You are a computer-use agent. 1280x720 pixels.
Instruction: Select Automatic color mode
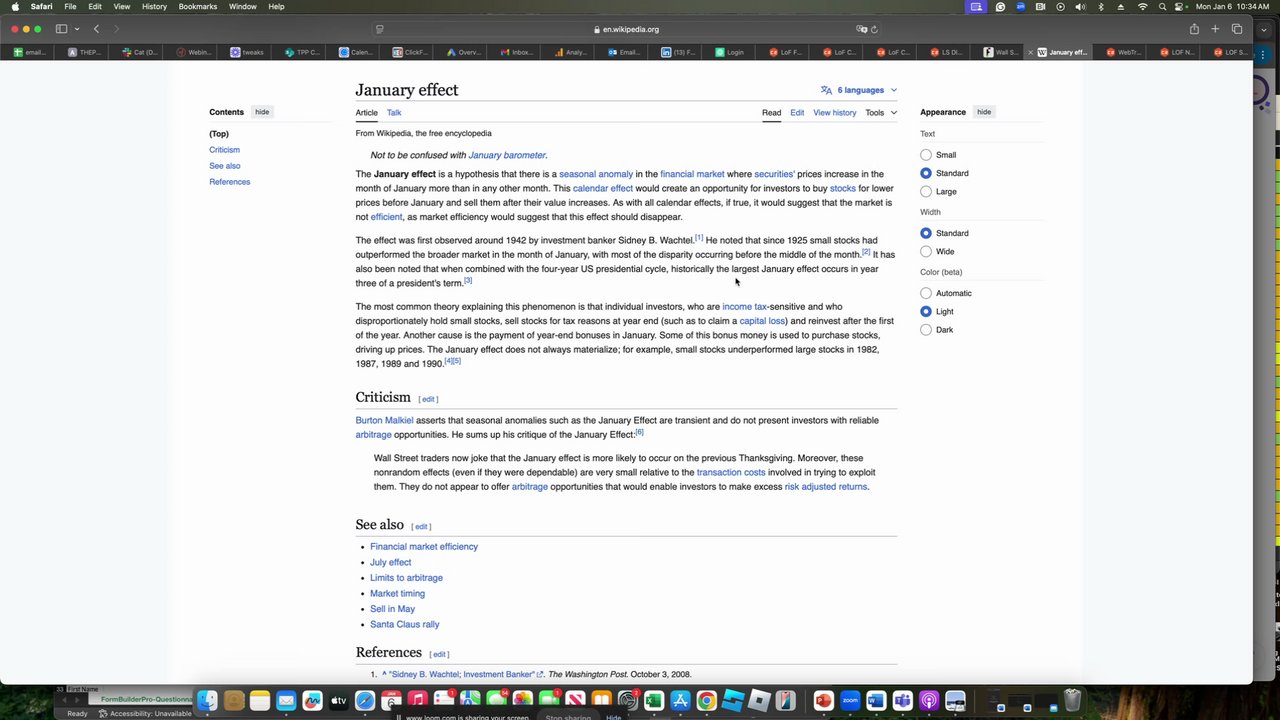coord(926,293)
